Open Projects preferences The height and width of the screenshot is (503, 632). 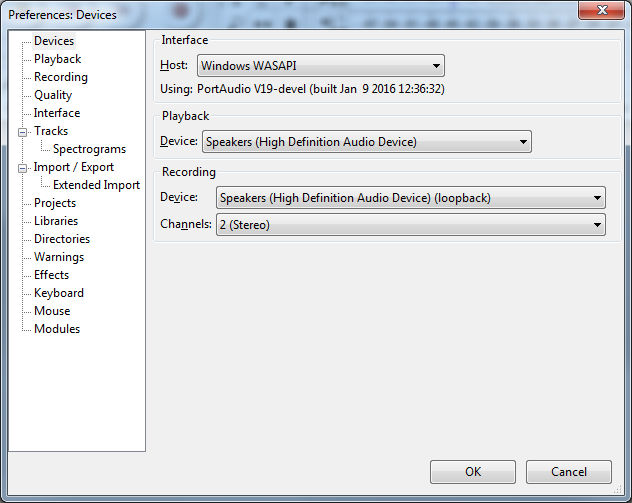(55, 203)
